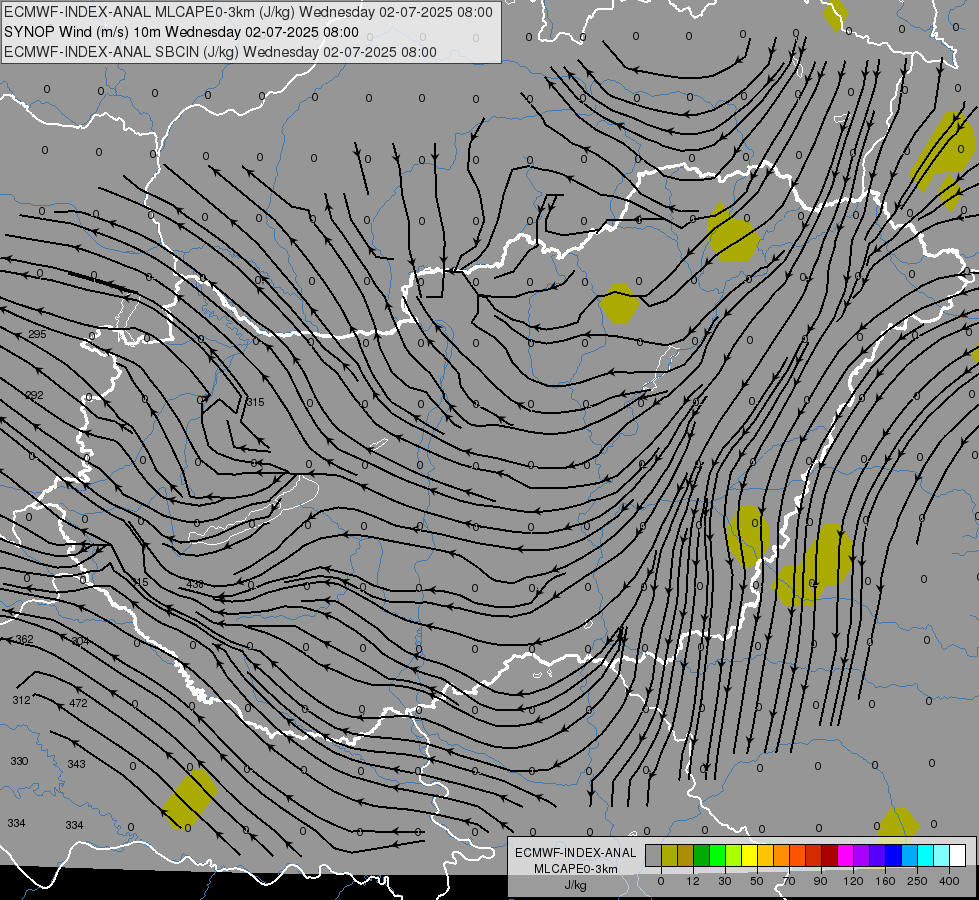Image resolution: width=979 pixels, height=900 pixels.
Task: Pick the white legend swatch
Action: 958,855
